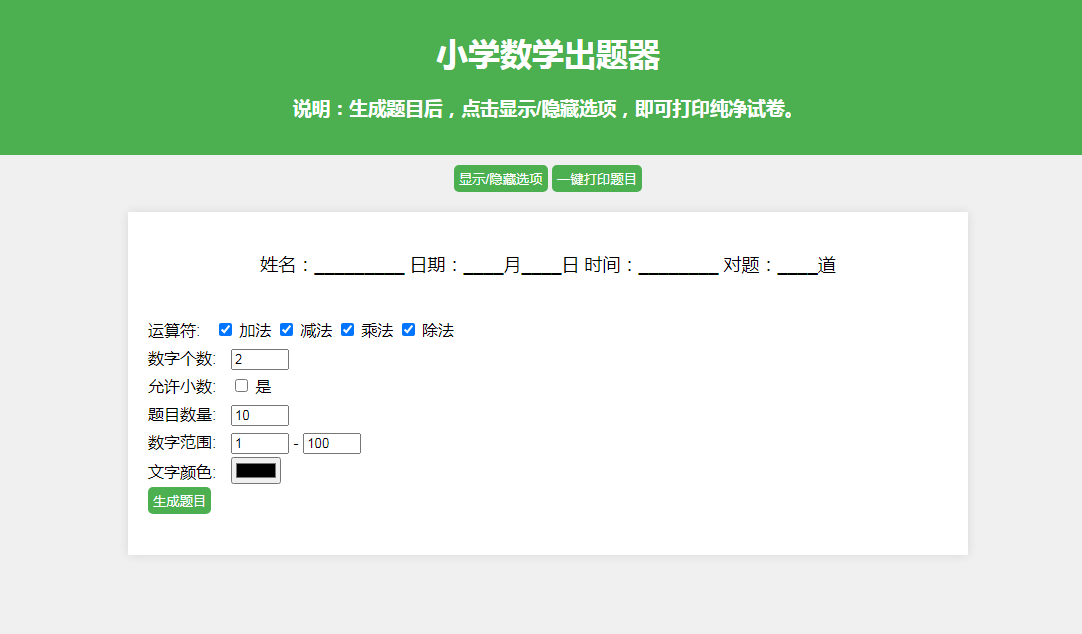Screen dimensions: 1082x634
Task: Click the blank after 对题
Action: (797, 266)
